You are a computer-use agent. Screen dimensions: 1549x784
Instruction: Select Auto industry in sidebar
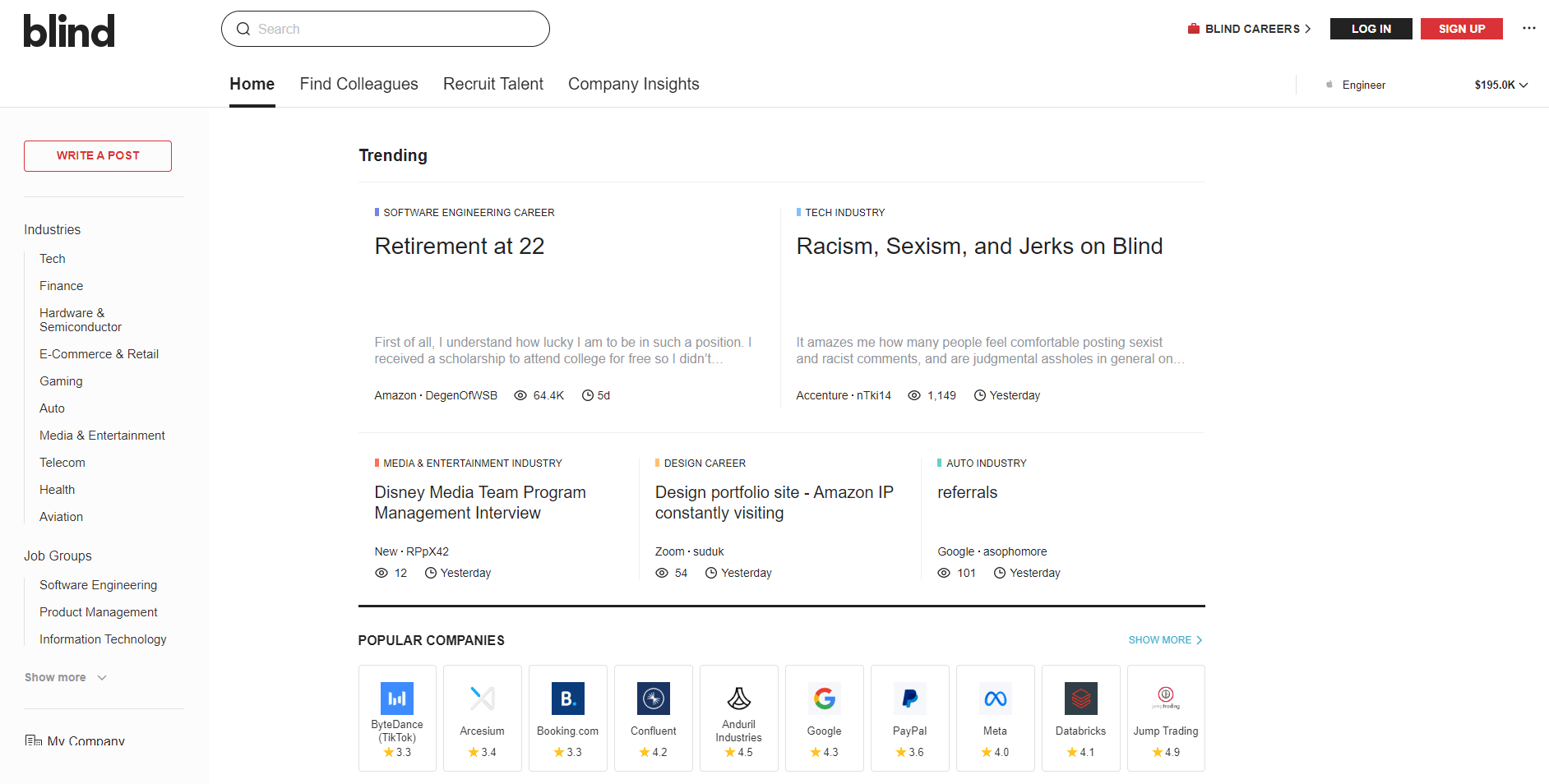coord(53,408)
